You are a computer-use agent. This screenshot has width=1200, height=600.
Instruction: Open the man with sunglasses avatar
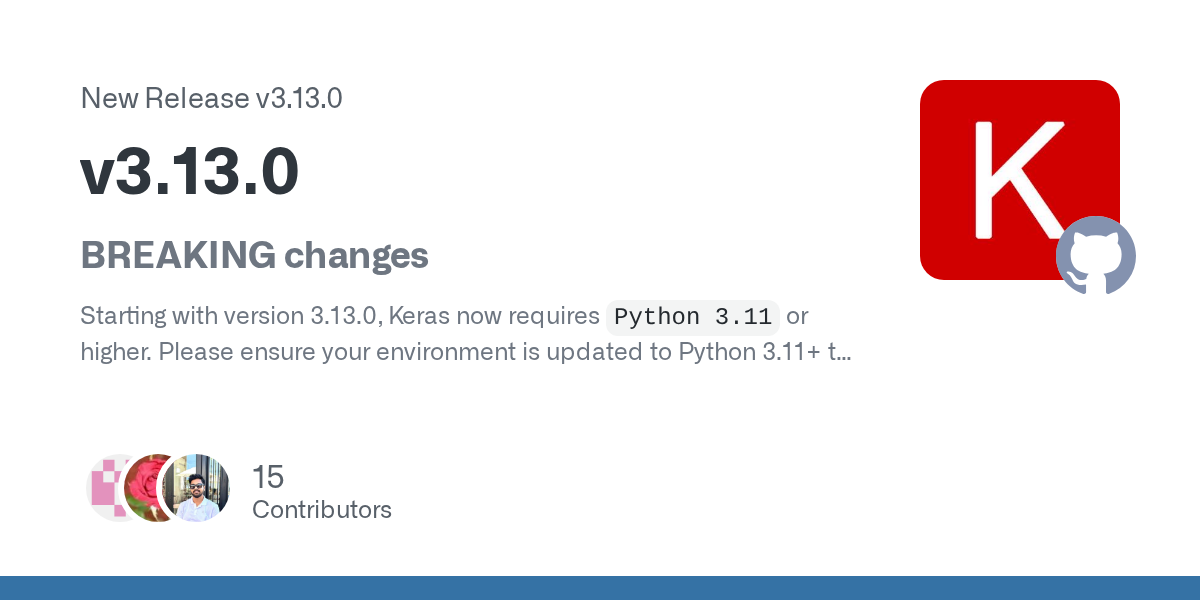tap(197, 488)
